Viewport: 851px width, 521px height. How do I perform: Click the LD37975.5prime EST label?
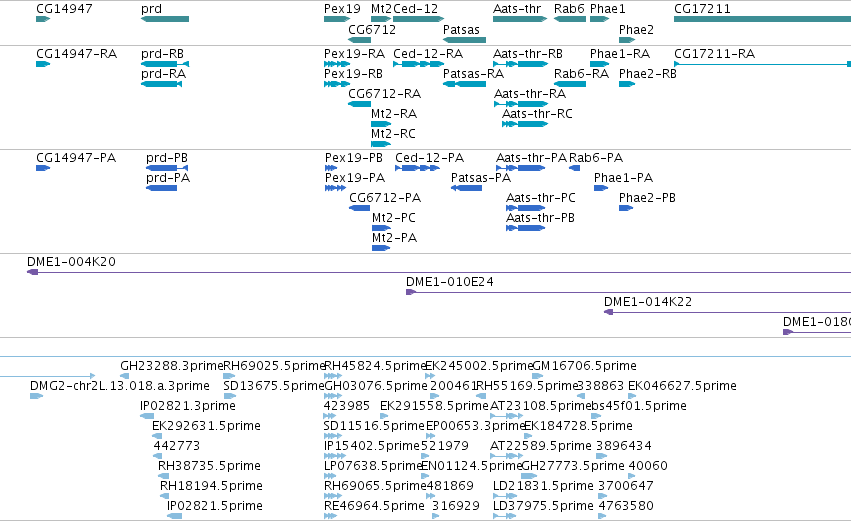coord(543,507)
